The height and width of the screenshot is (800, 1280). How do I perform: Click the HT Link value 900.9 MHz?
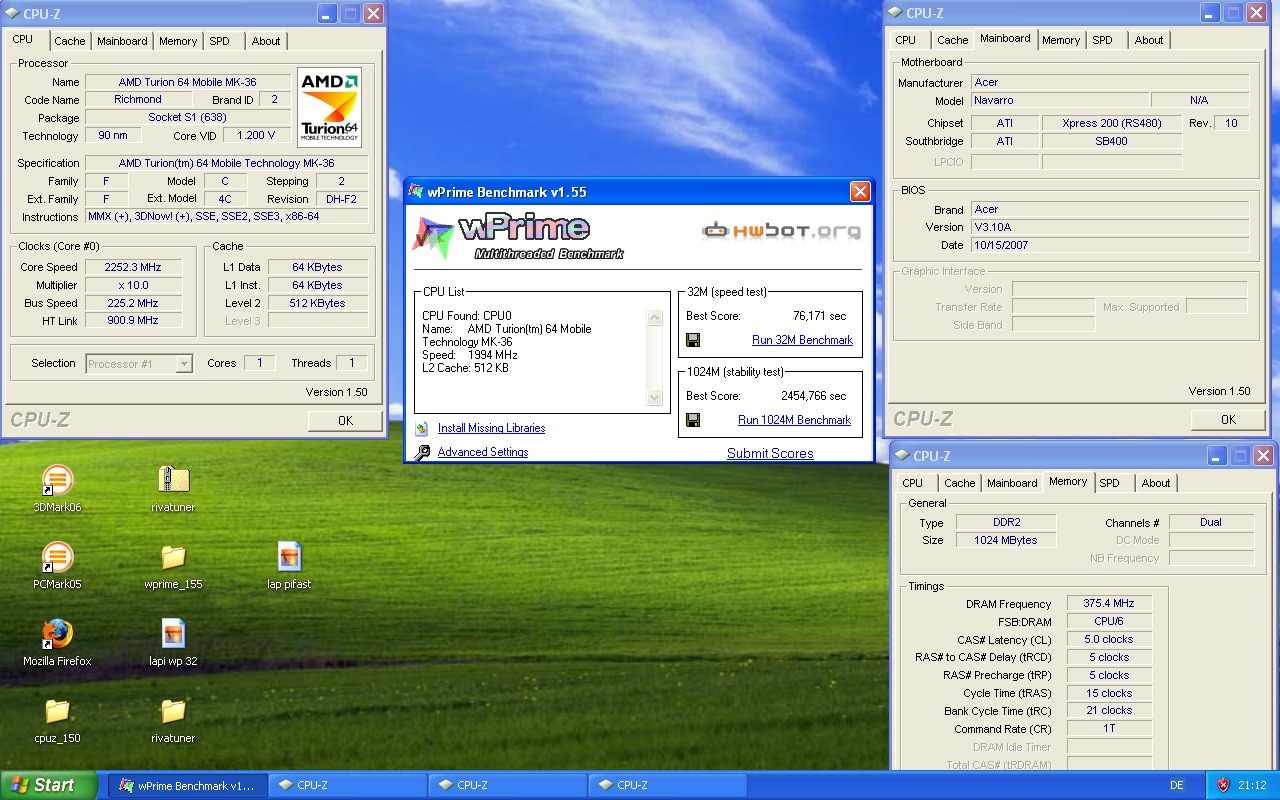[x=133, y=321]
